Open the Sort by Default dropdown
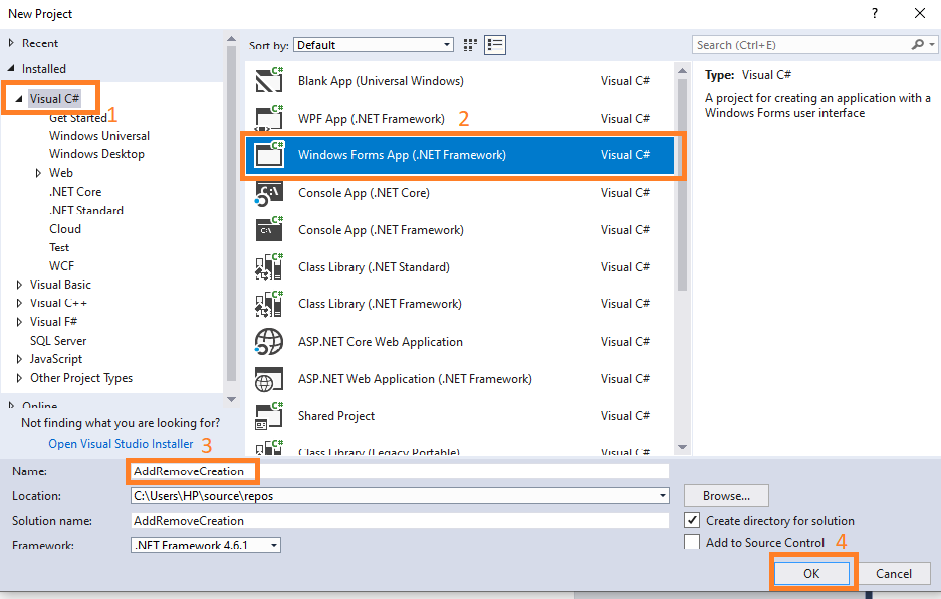The image size is (941, 599). 373,44
